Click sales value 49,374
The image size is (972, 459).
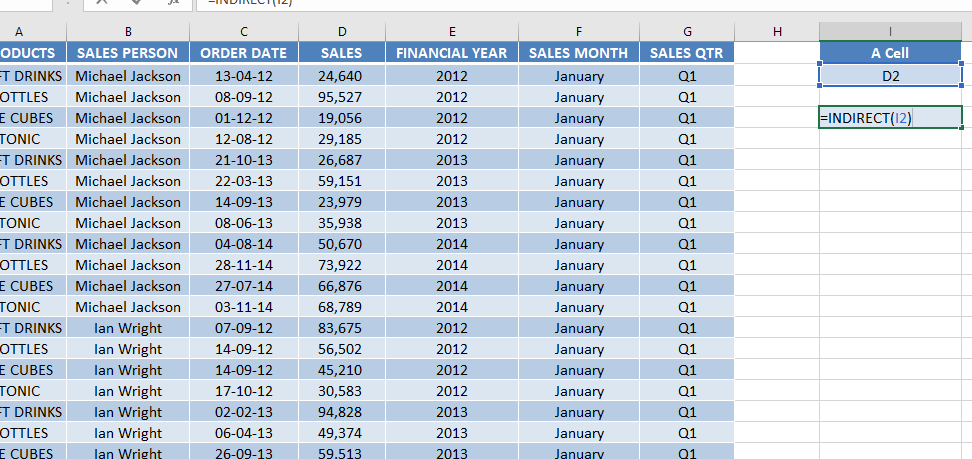coord(342,433)
